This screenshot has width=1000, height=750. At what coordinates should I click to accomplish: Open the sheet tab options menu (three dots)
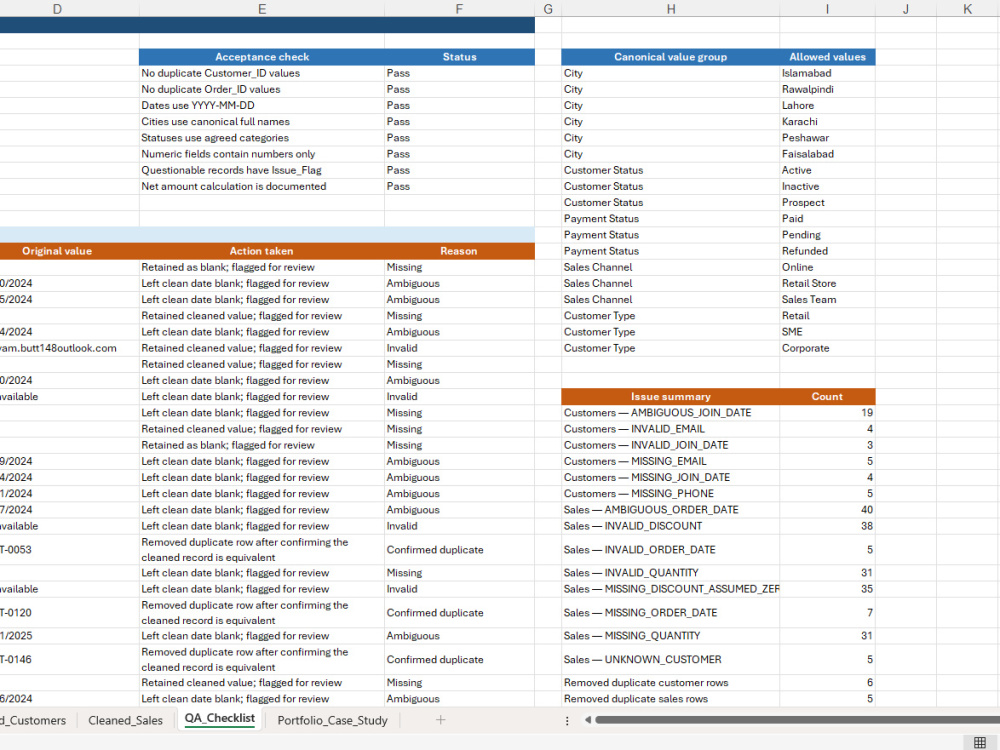567,721
